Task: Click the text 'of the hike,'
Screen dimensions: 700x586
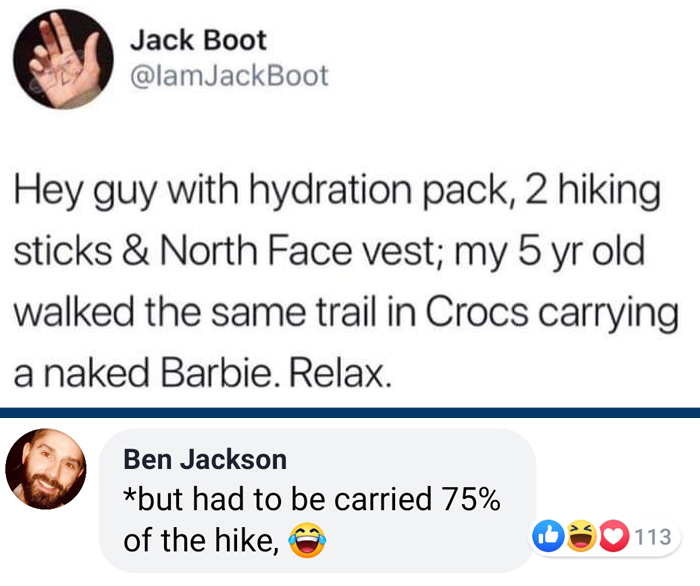Action: click(201, 540)
